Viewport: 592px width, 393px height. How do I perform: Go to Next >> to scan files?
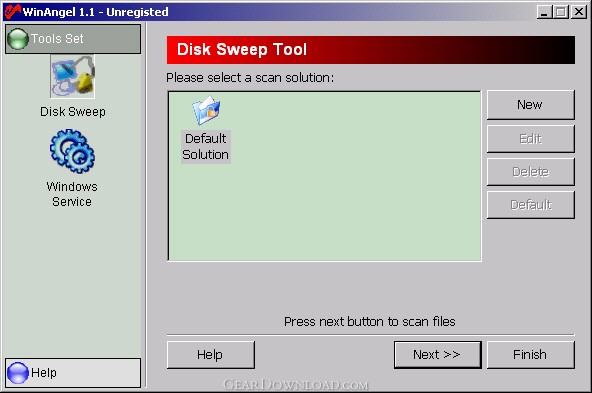click(x=438, y=354)
